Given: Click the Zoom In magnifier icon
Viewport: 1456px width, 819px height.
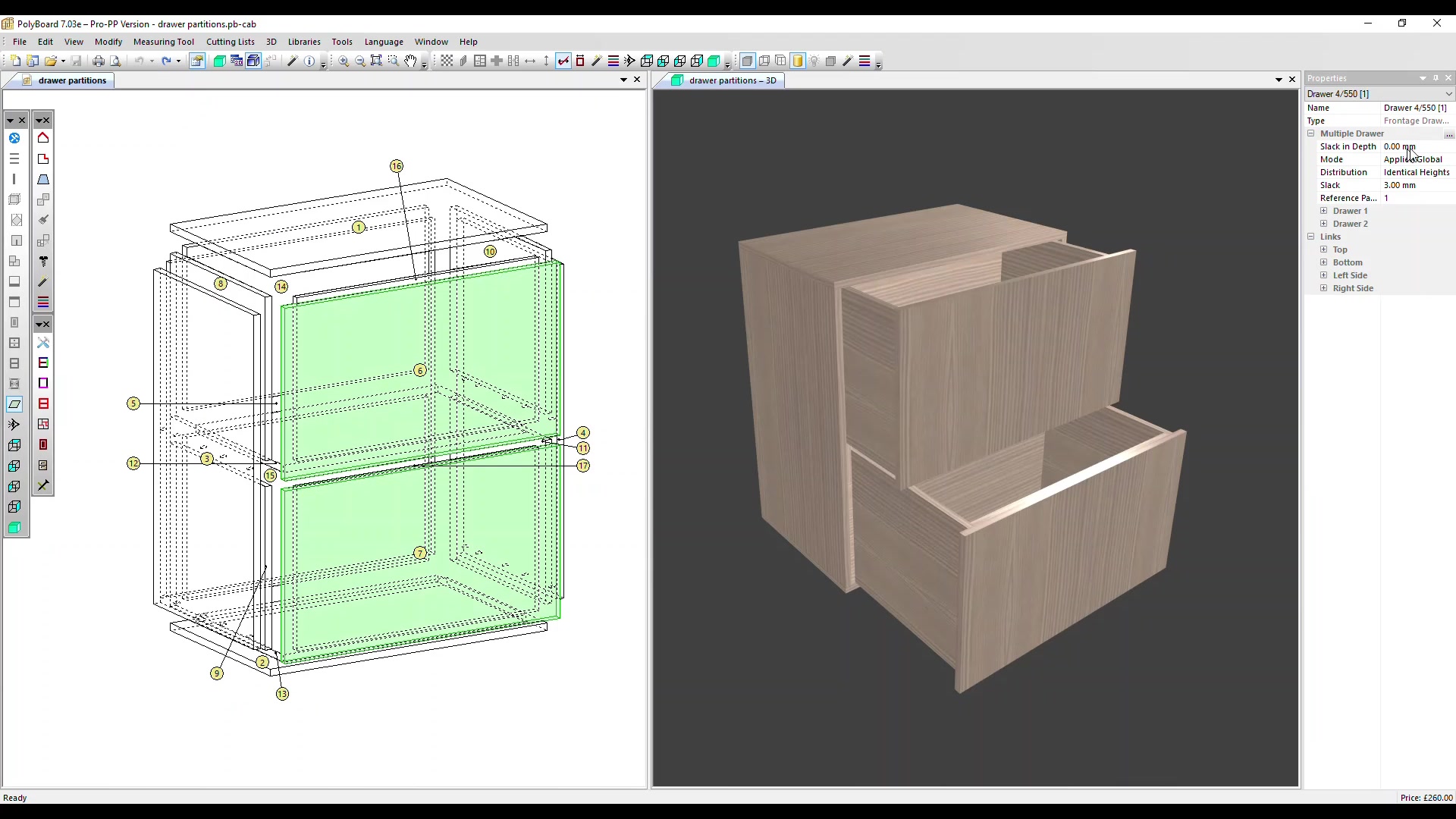Looking at the screenshot, I should (344, 61).
